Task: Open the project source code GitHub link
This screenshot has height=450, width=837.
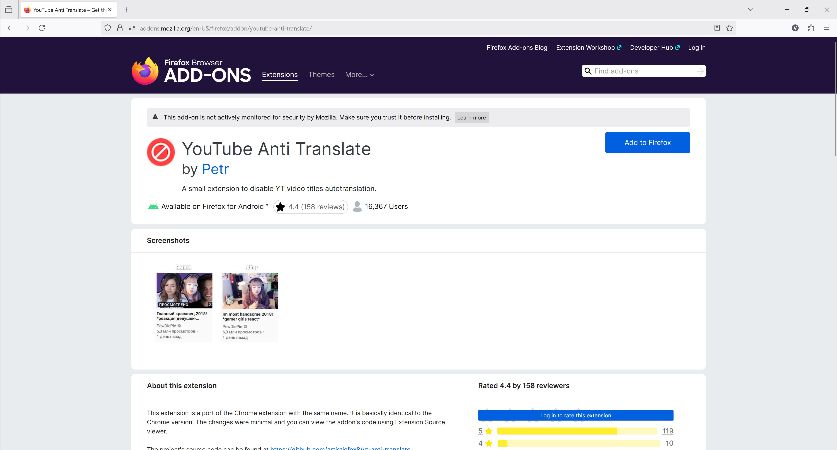Action: click(341, 448)
